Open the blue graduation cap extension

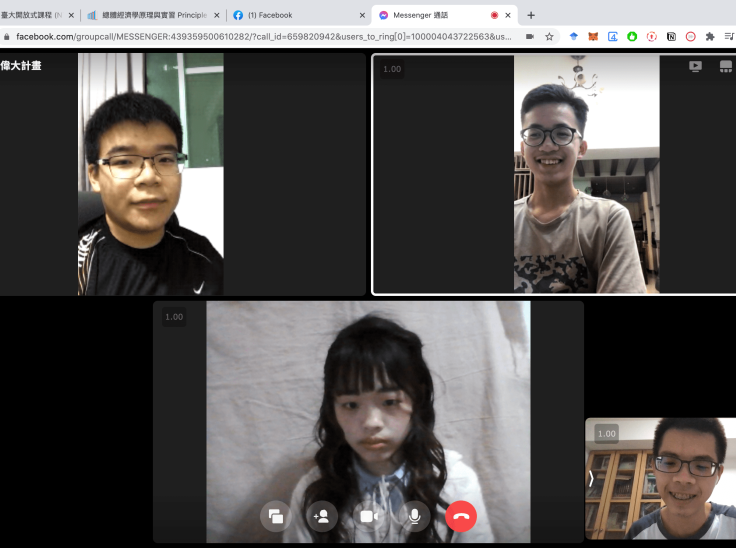[574, 37]
